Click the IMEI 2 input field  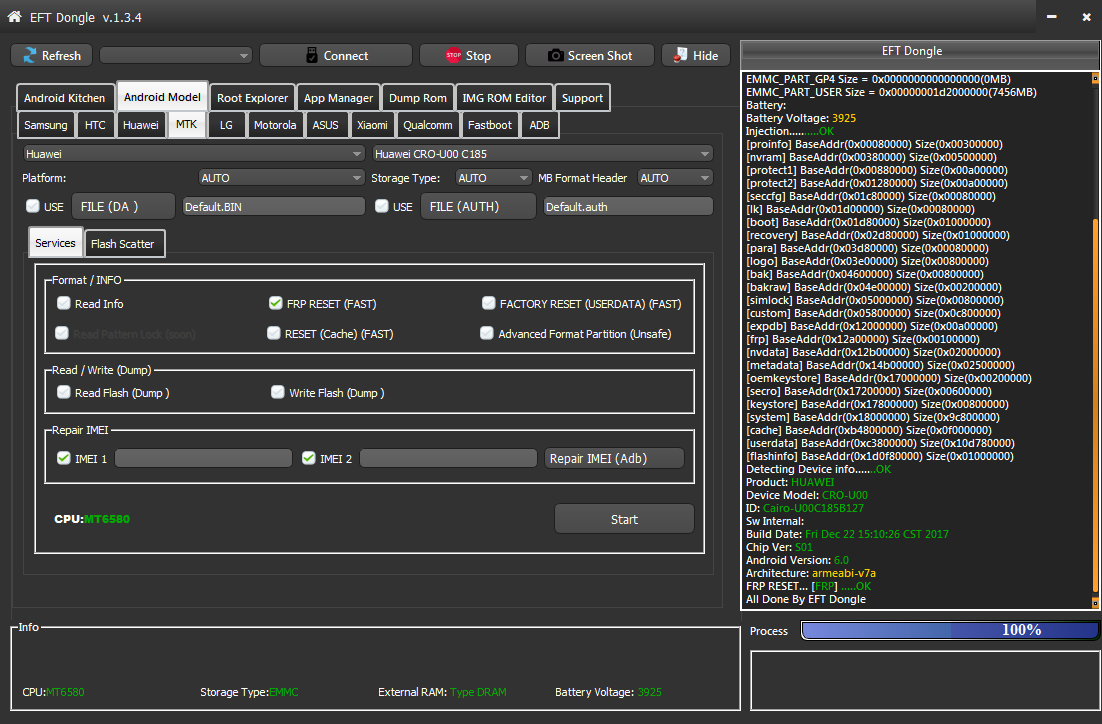[448, 458]
